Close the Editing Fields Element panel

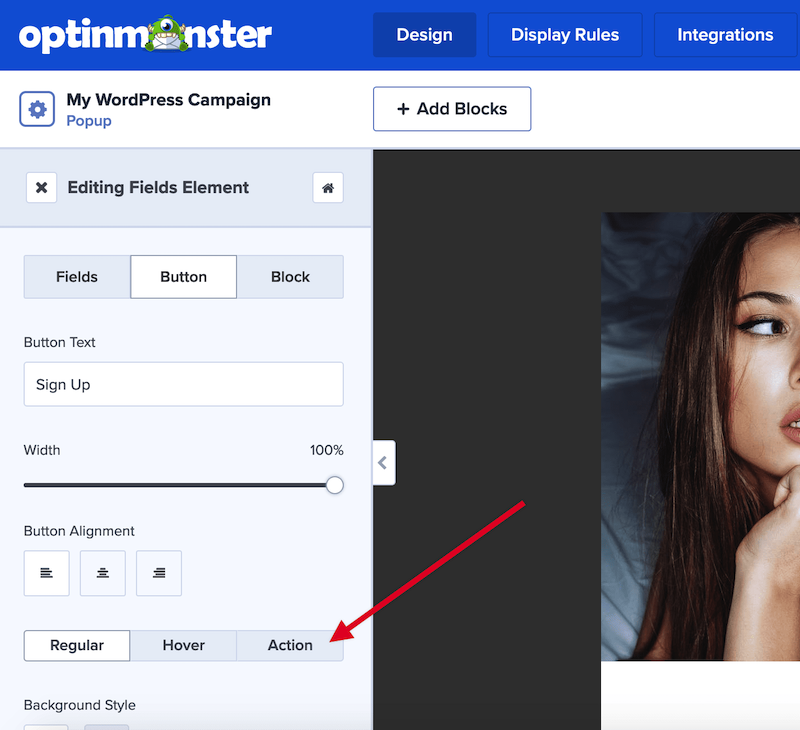click(41, 188)
